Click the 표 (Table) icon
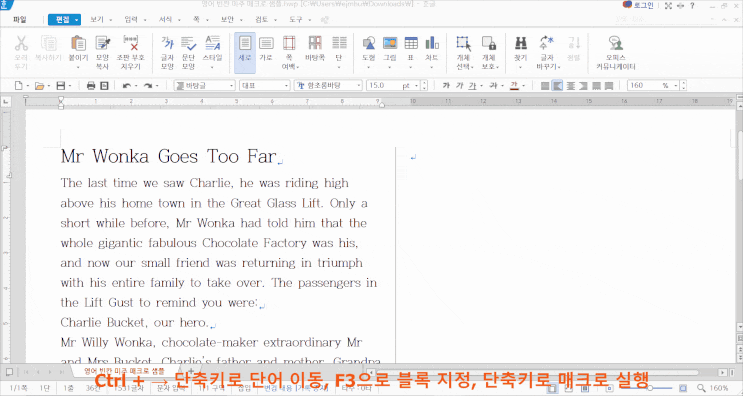Screen dimensions: 743x396 411,44
